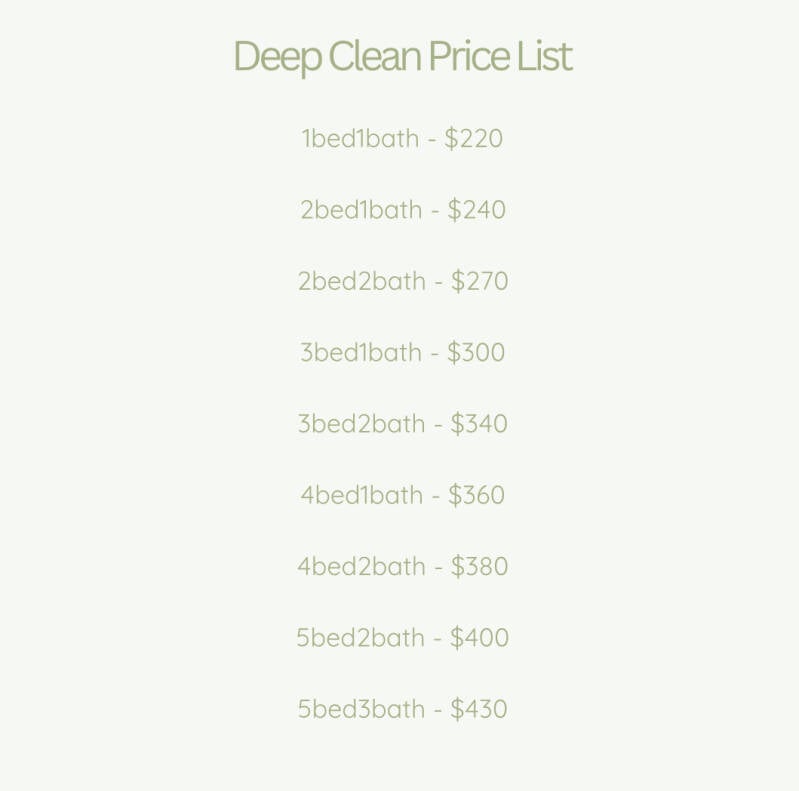The height and width of the screenshot is (791, 799).
Task: Select the $240 price
Action: point(477,210)
